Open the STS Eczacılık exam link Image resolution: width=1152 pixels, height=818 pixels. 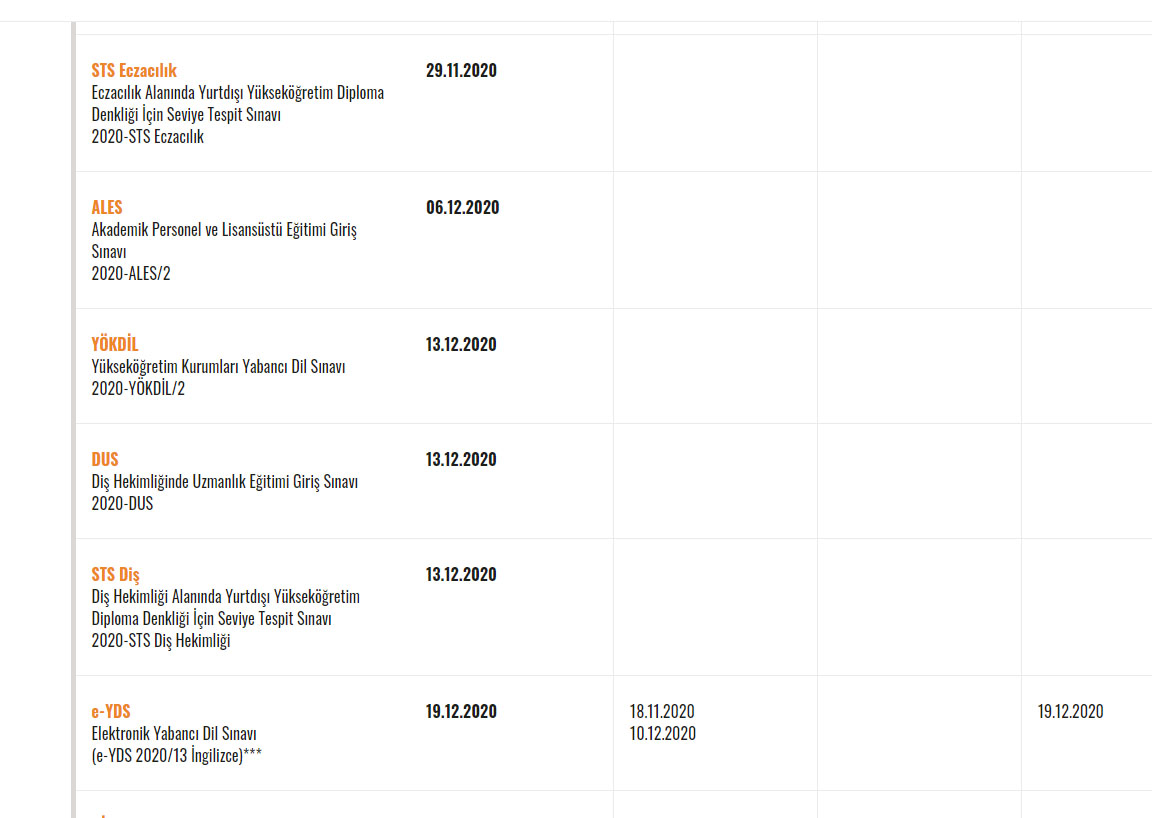(x=134, y=71)
